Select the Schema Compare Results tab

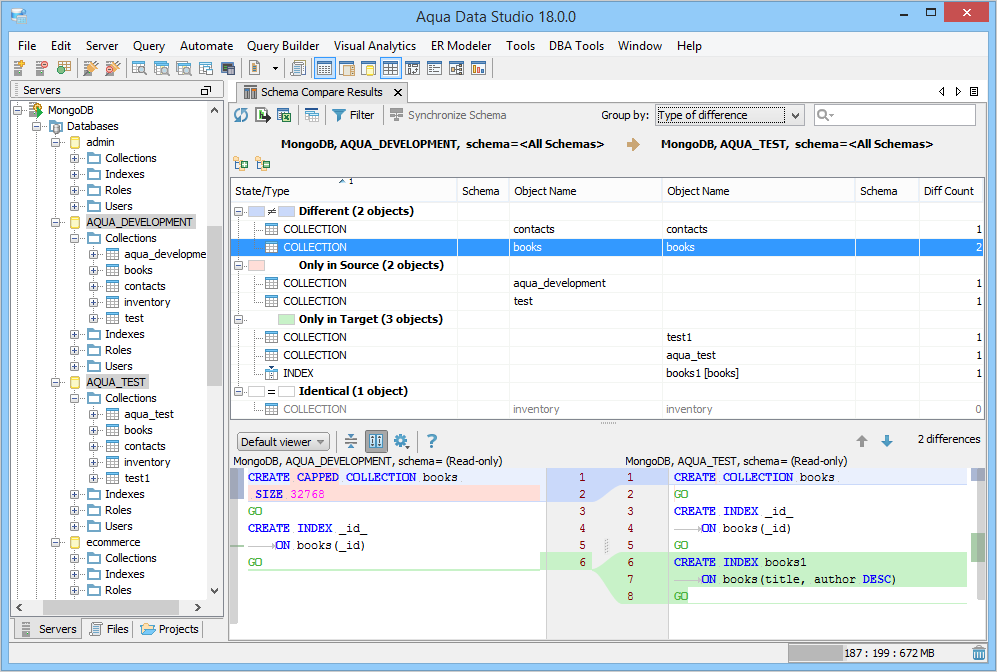[x=321, y=92]
